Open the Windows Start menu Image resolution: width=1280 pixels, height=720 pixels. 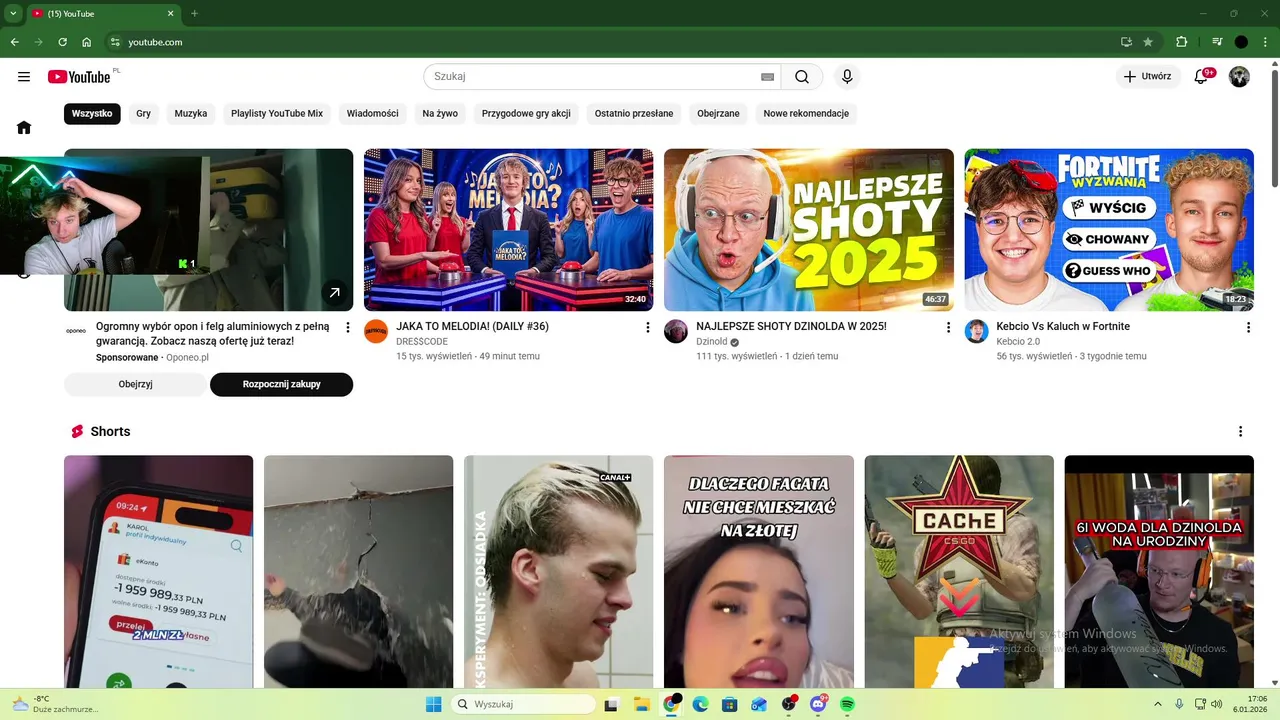coord(433,704)
